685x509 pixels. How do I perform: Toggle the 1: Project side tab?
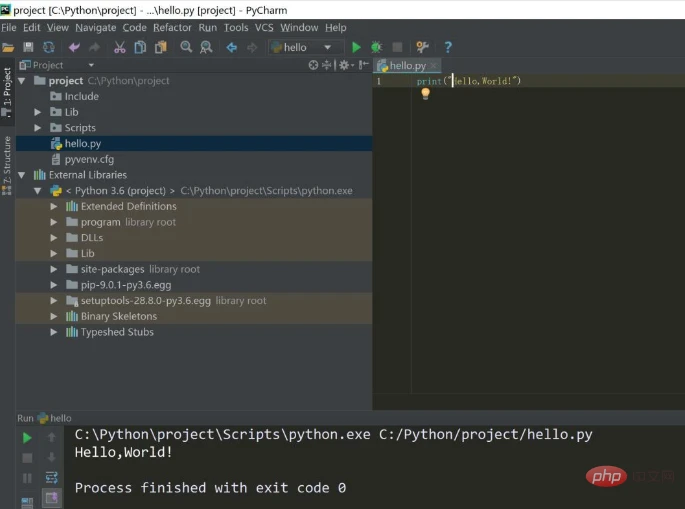(7, 92)
